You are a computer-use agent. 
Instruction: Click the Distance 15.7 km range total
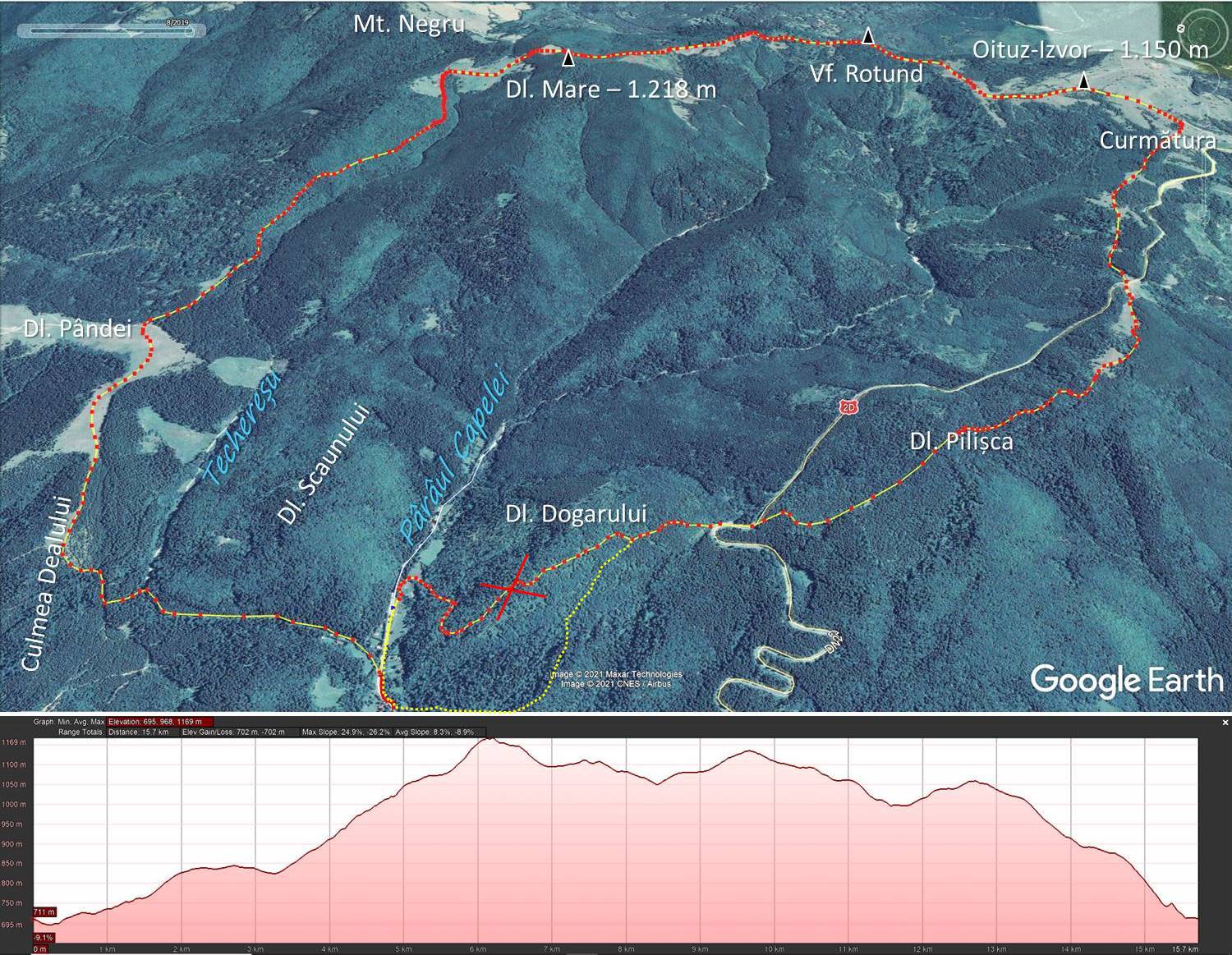point(138,732)
